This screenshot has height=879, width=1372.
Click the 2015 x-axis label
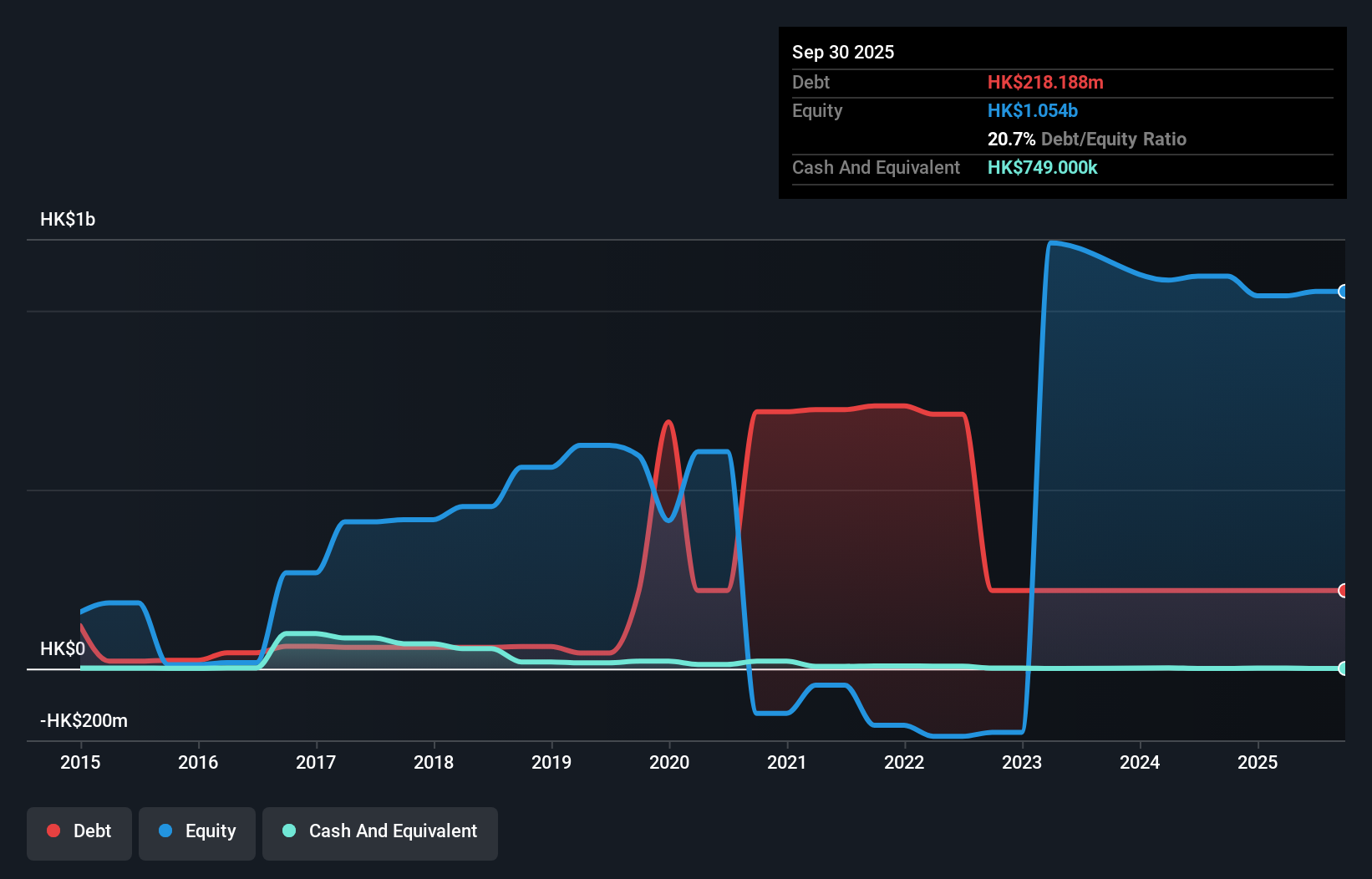point(80,762)
